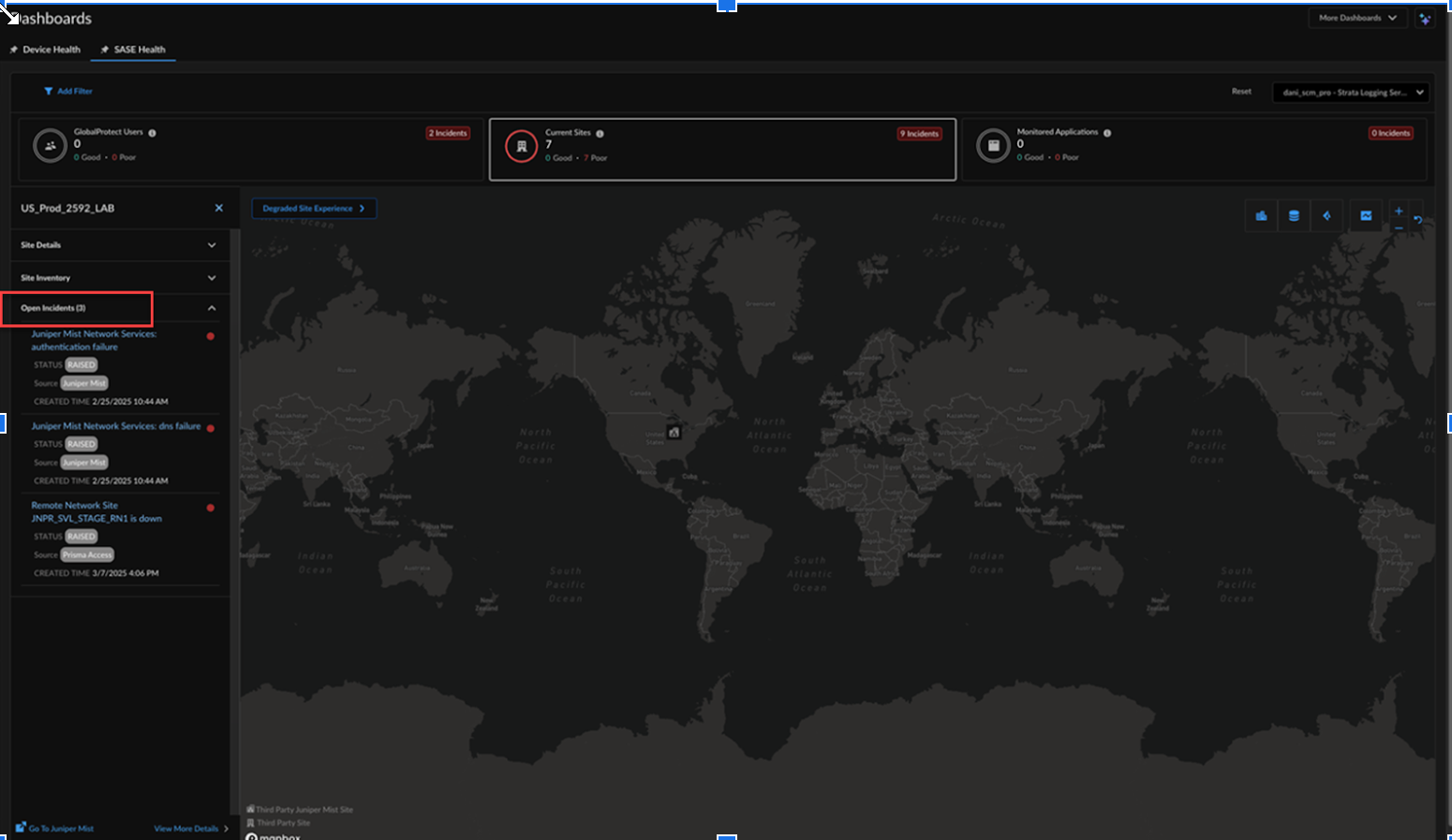Click the Degraded Site Experience button

(314, 209)
